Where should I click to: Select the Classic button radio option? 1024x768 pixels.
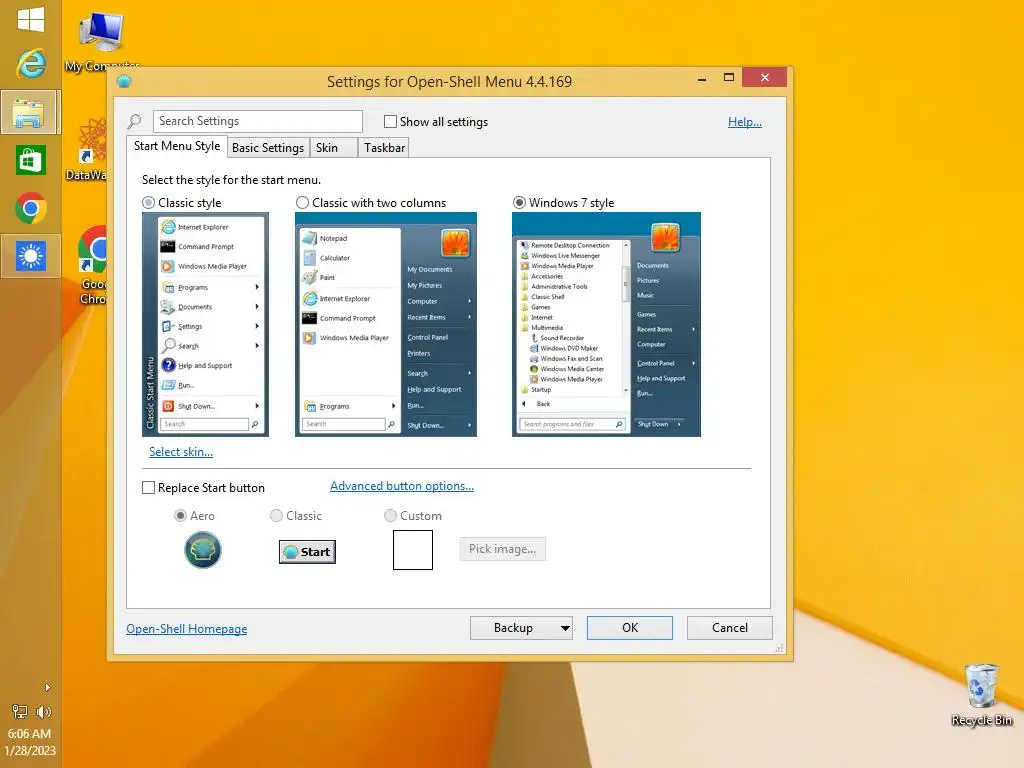click(x=276, y=515)
